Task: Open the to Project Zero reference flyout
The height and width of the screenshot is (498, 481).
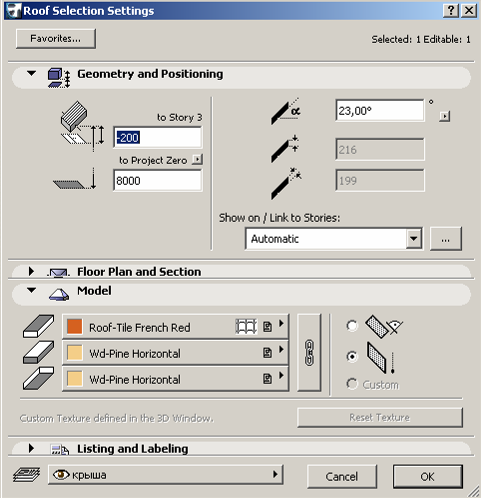Action: (197, 159)
